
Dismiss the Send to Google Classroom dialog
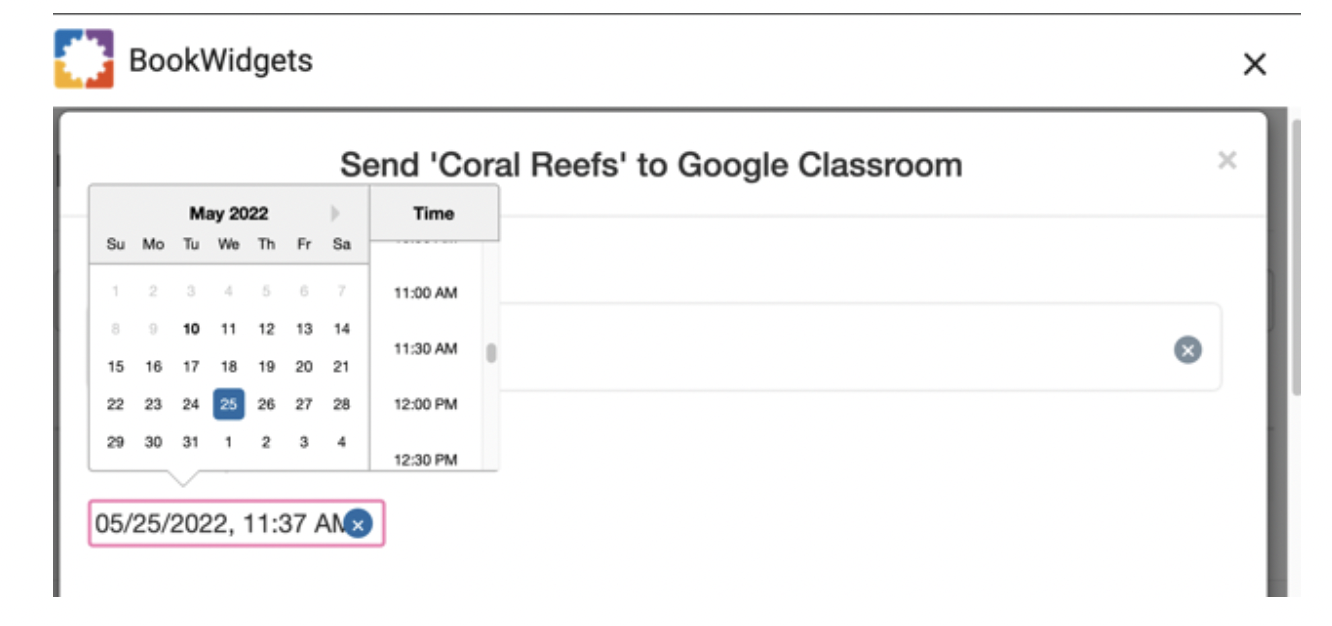pos(1227,160)
